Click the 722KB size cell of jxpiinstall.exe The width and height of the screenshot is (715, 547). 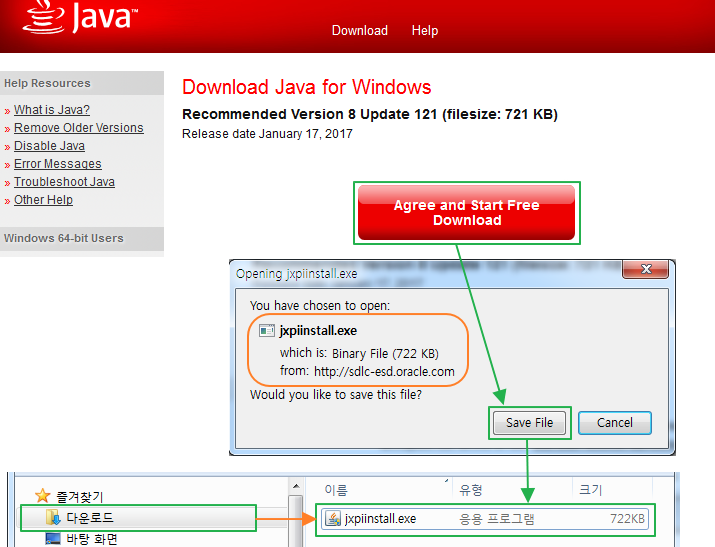click(627, 519)
